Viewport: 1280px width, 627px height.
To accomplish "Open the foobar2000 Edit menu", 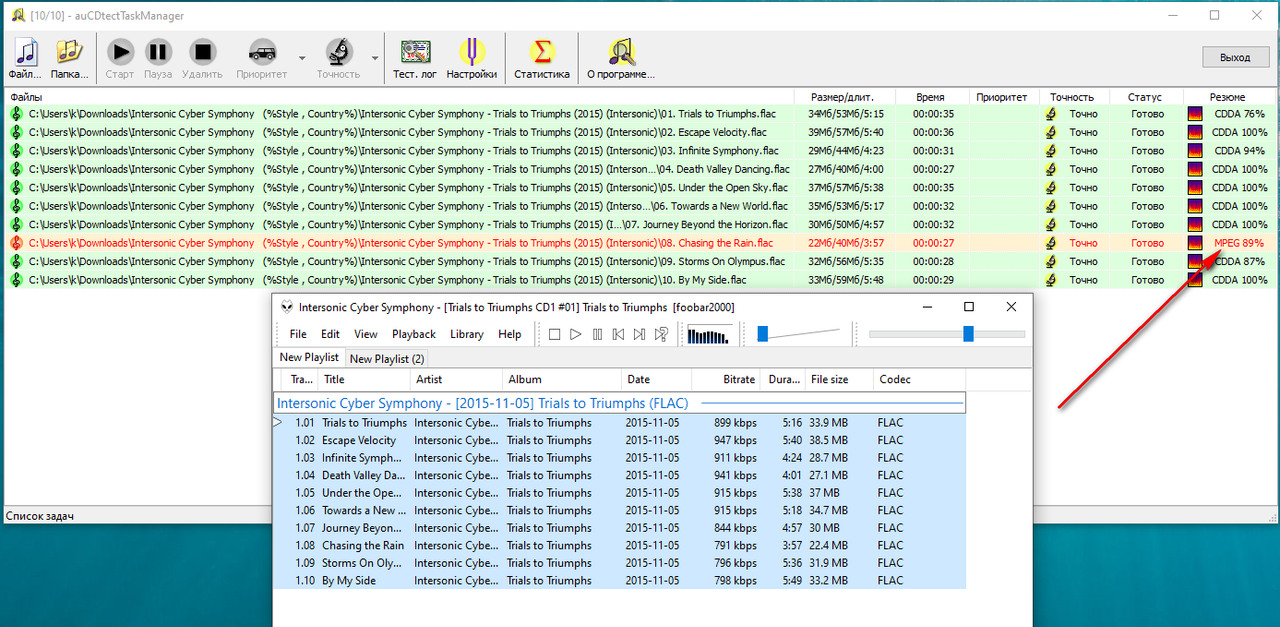I will 330,334.
